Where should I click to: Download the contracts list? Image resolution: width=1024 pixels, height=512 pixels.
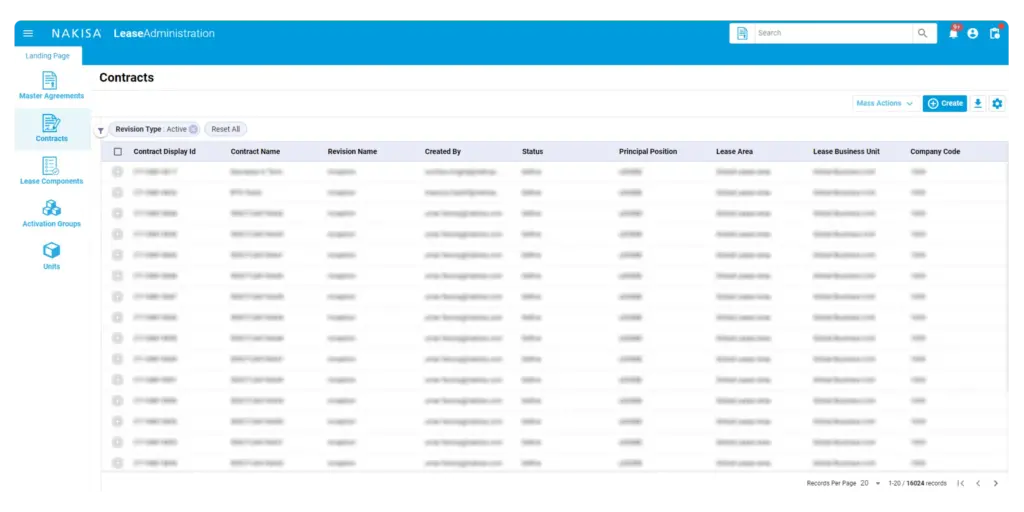click(x=978, y=103)
